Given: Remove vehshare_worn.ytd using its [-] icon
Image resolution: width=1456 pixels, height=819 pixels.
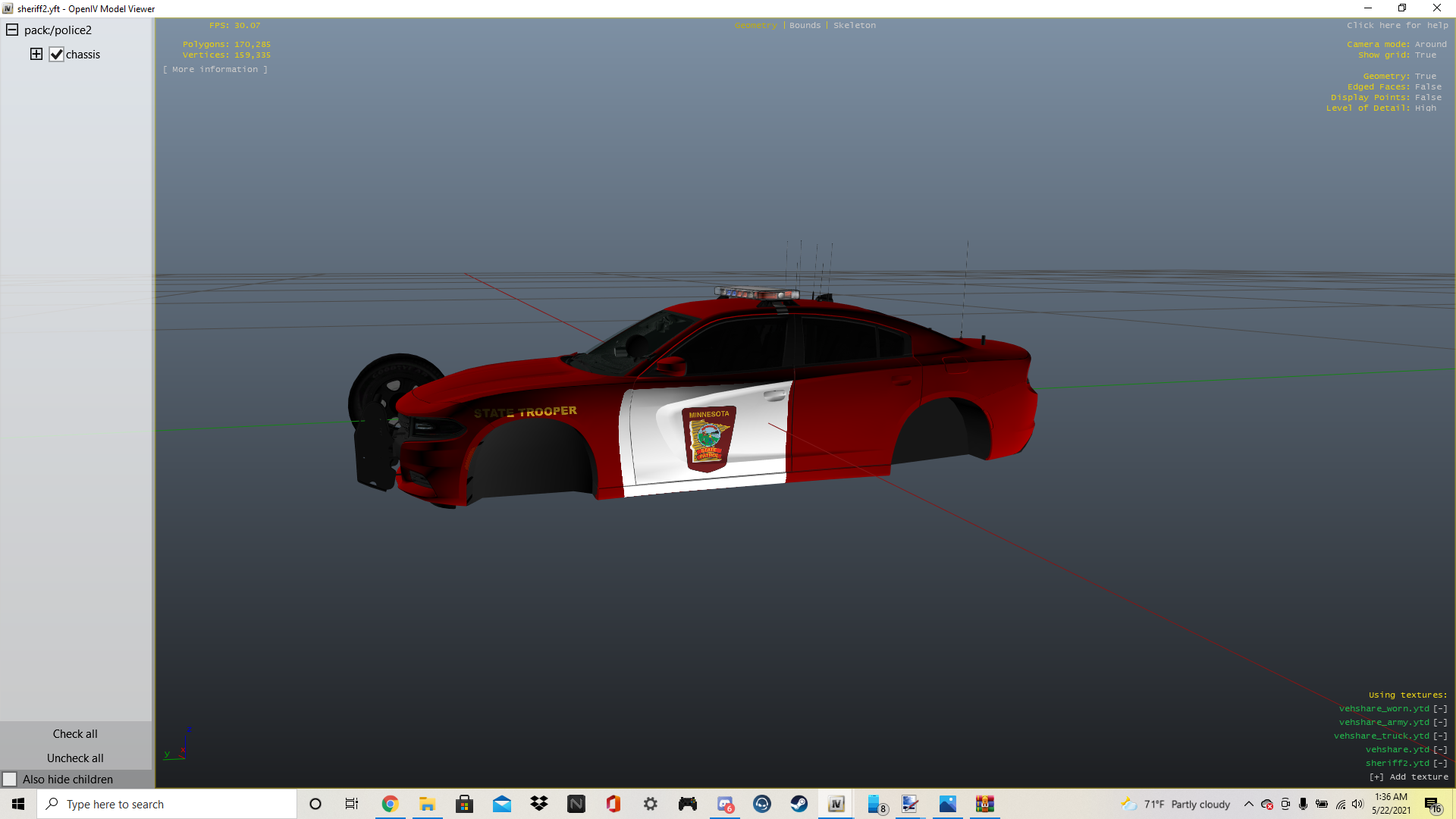Looking at the screenshot, I should click(x=1439, y=708).
